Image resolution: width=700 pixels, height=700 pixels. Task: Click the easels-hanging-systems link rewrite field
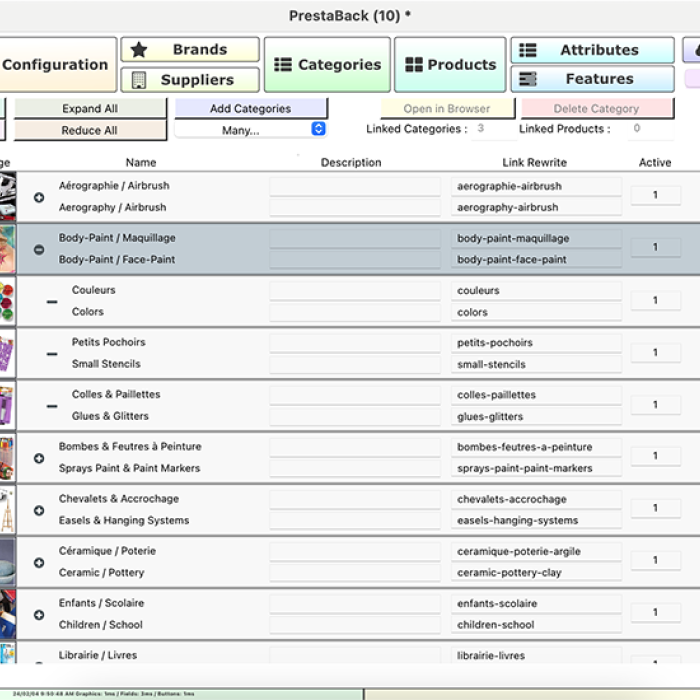[536, 521]
